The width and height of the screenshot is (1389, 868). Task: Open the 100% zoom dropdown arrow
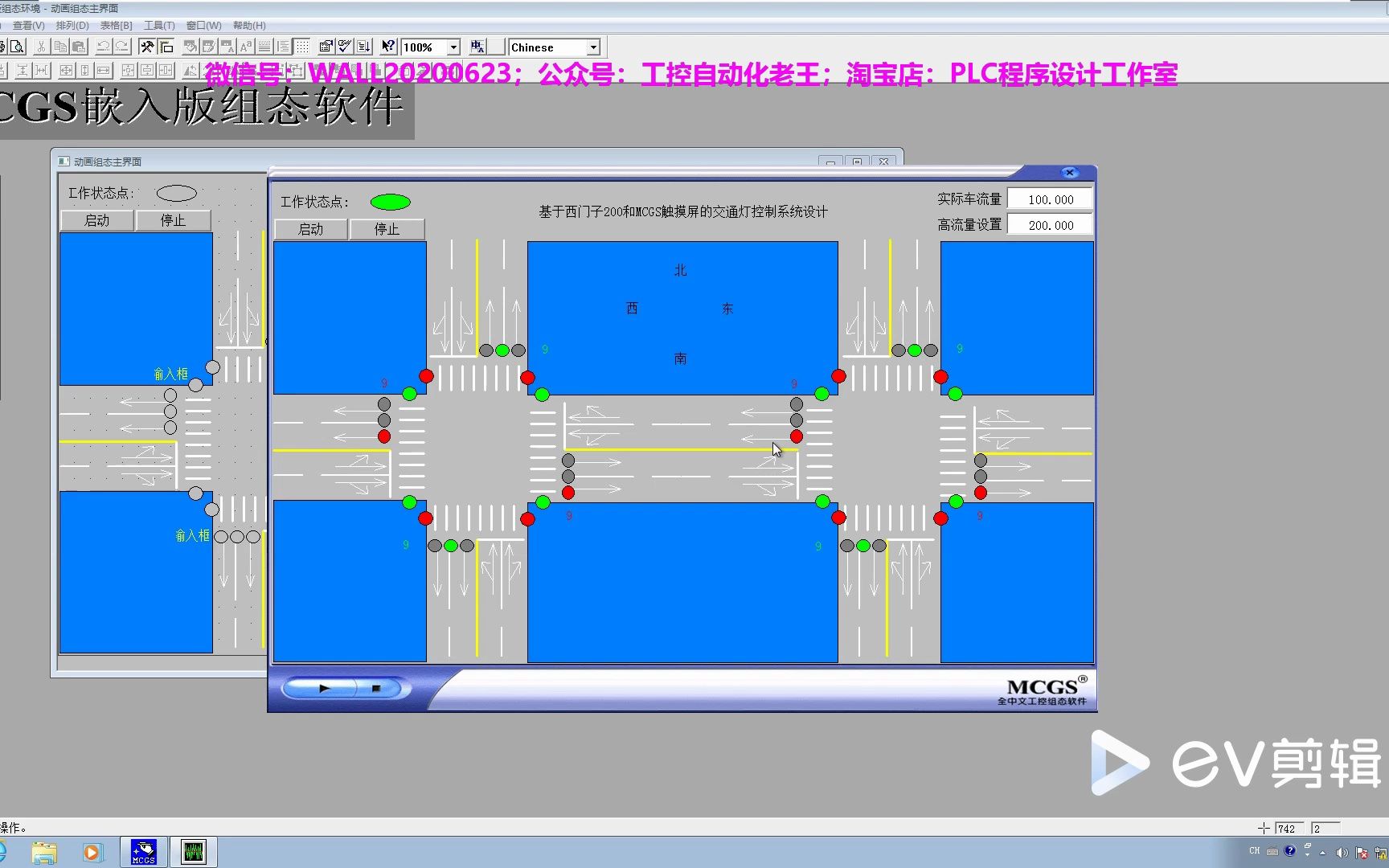click(453, 47)
